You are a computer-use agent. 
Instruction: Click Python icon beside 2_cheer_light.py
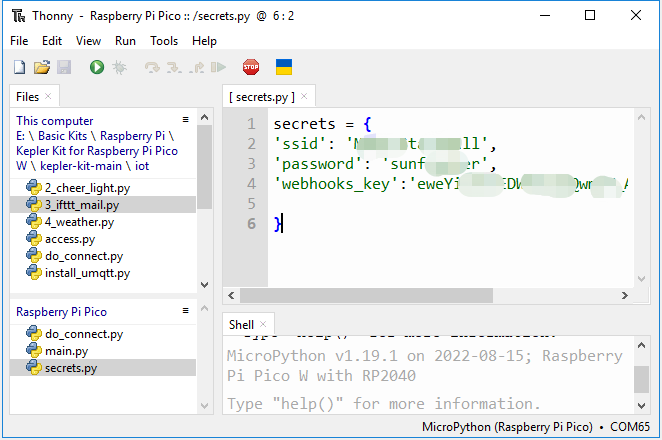(34, 187)
